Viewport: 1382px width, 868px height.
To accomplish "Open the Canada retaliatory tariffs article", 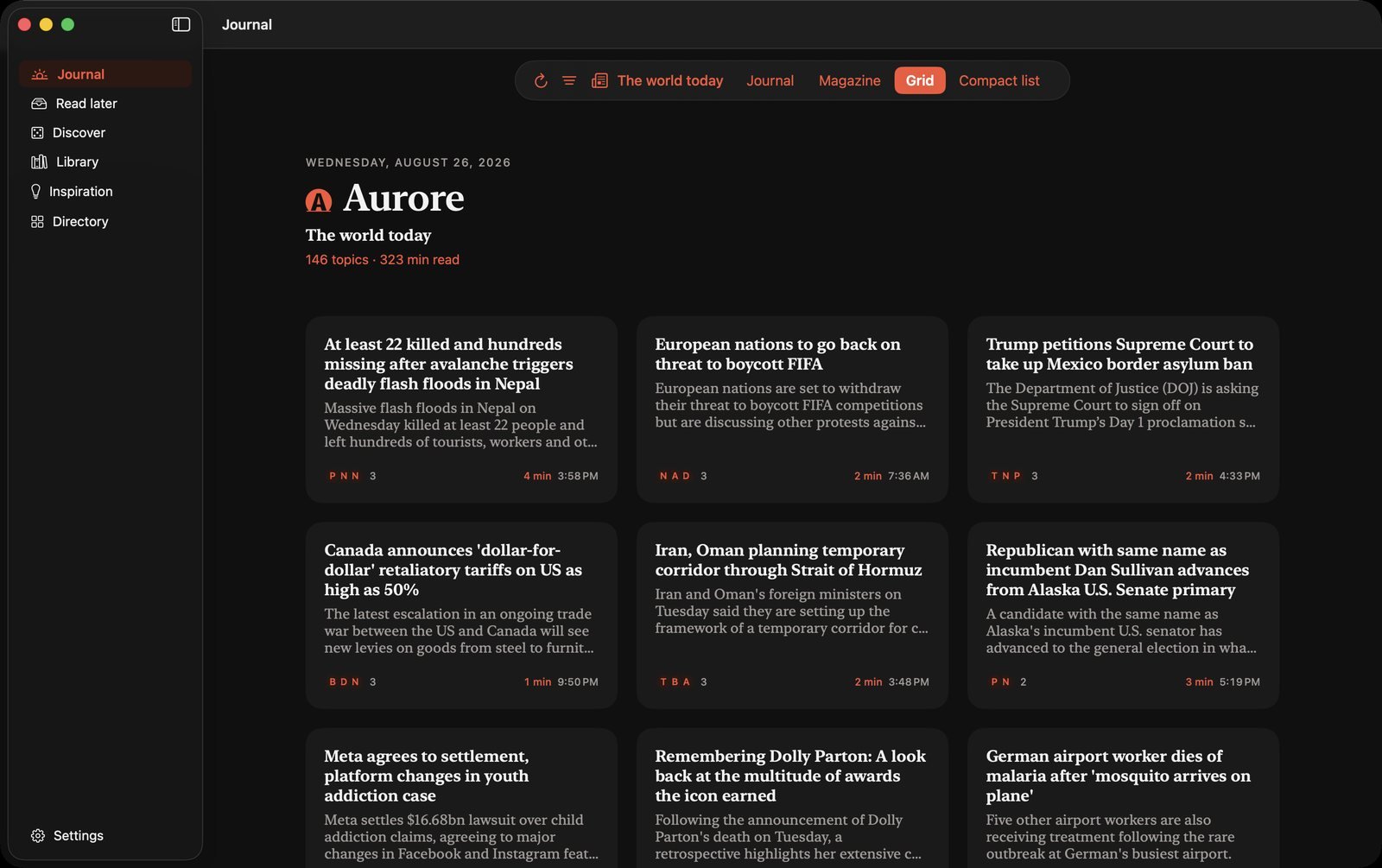I will 461,616.
